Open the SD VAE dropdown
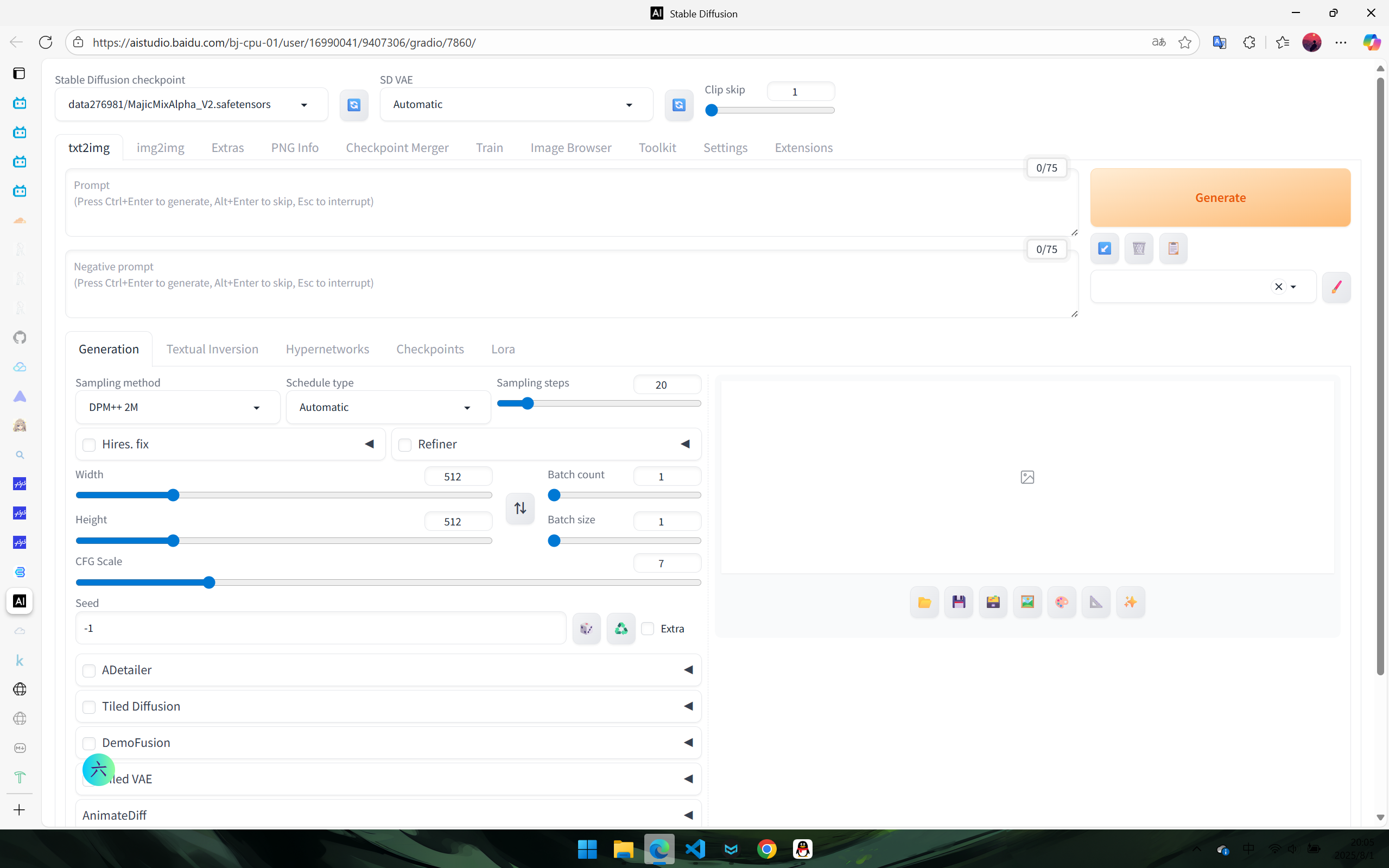The image size is (1389, 868). (516, 104)
